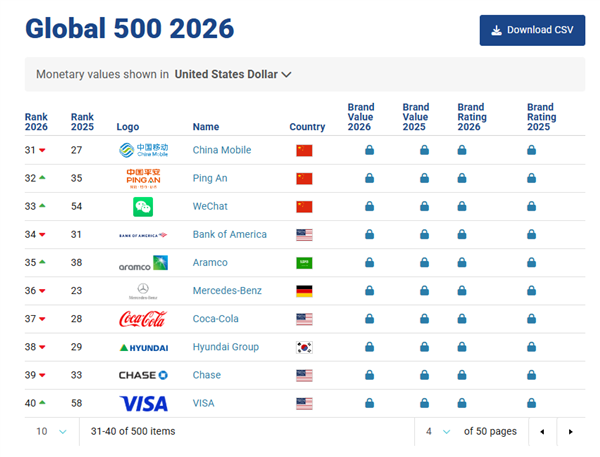Click the South Korea flag for Hyundai Group
600x457 pixels.
tap(304, 347)
